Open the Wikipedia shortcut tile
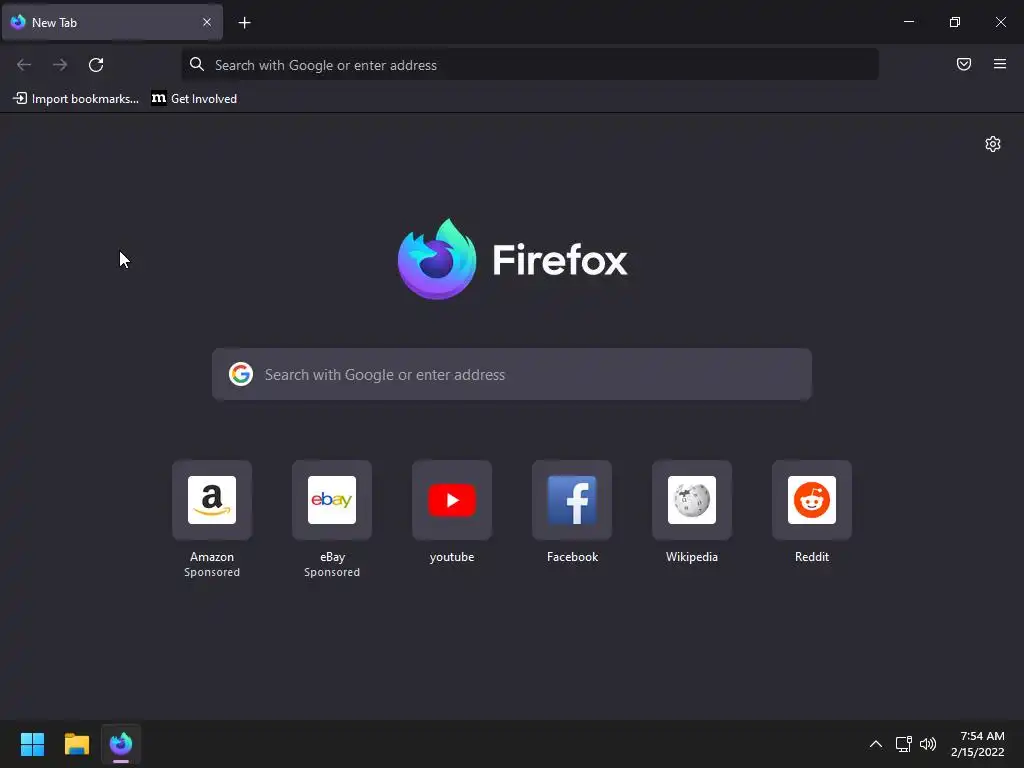 692,500
